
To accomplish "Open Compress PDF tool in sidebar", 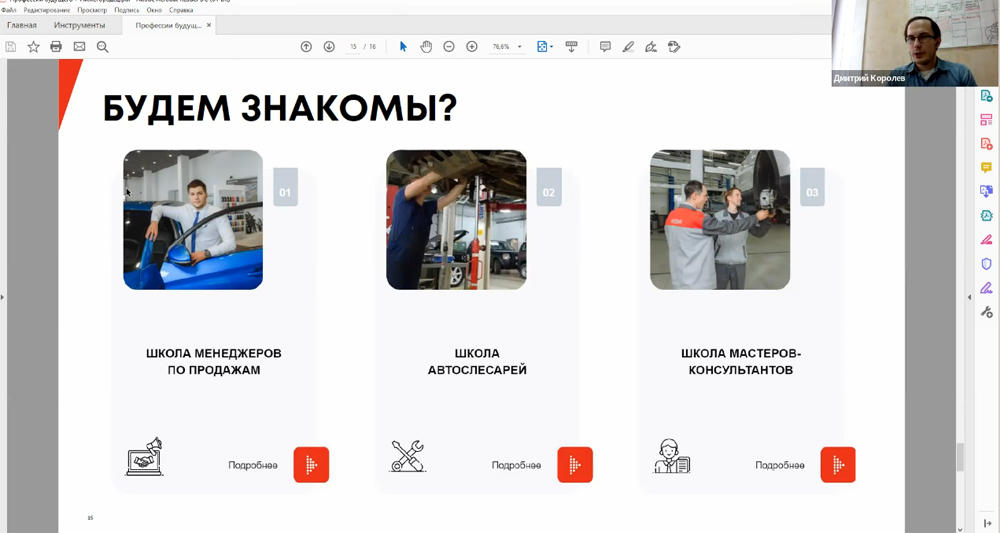I will [x=986, y=215].
